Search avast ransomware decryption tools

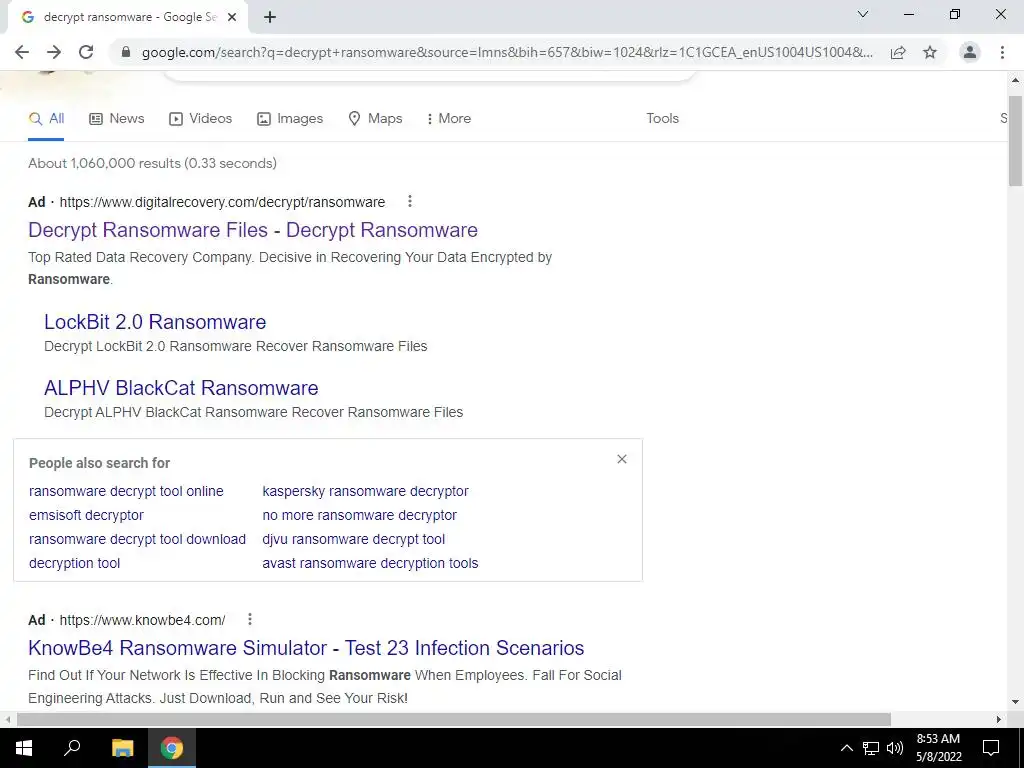[370, 563]
